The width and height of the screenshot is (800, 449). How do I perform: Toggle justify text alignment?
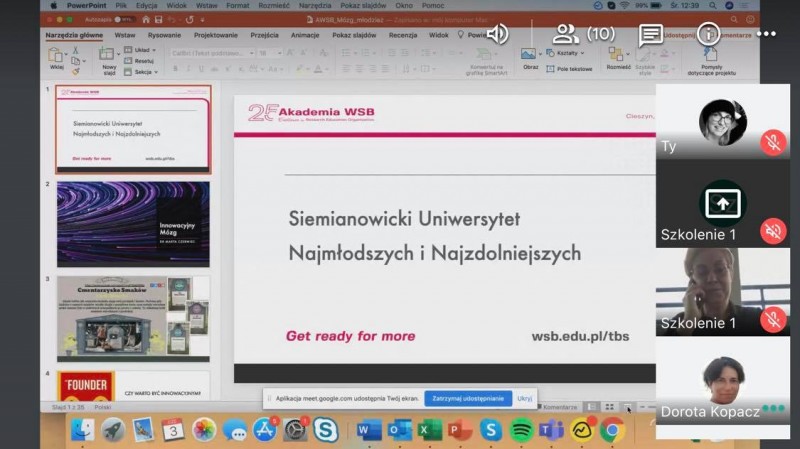pos(385,68)
